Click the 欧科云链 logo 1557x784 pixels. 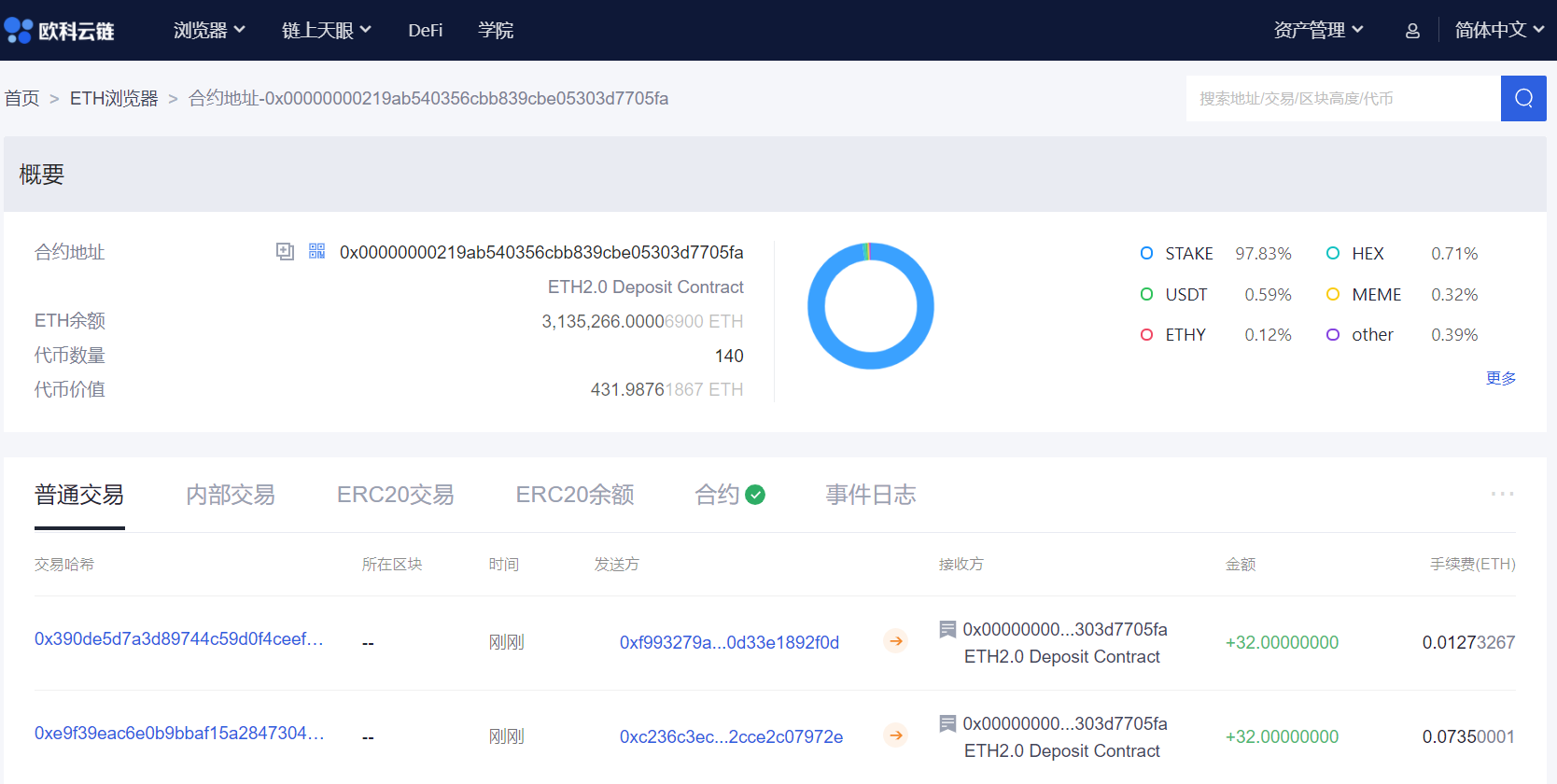[x=59, y=31]
